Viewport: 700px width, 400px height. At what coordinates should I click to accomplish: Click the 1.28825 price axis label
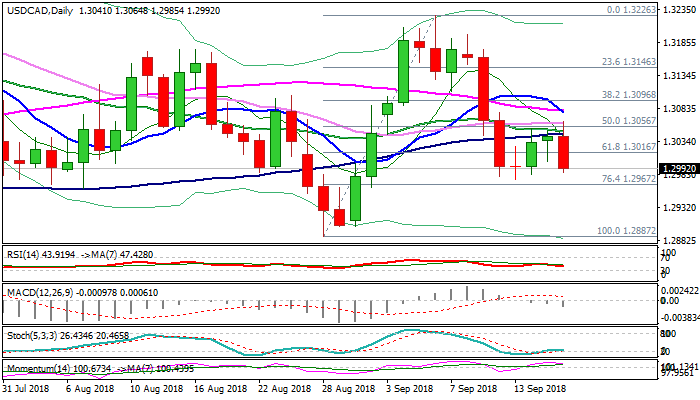(680, 241)
